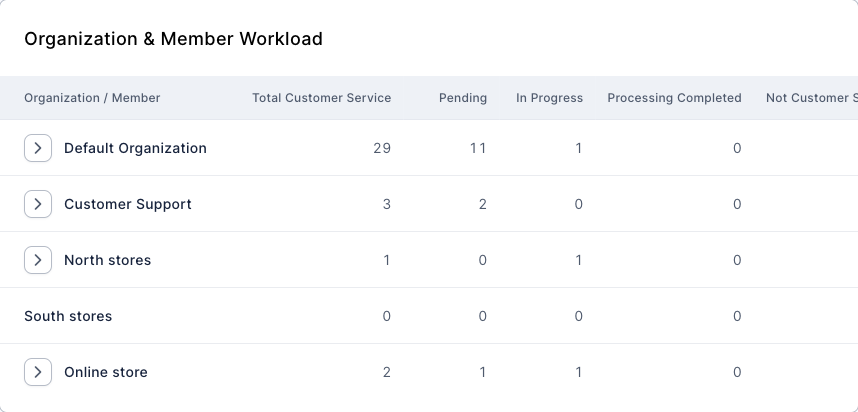Expand the North stores row
Viewport: 858px width, 412px height.
[38, 260]
